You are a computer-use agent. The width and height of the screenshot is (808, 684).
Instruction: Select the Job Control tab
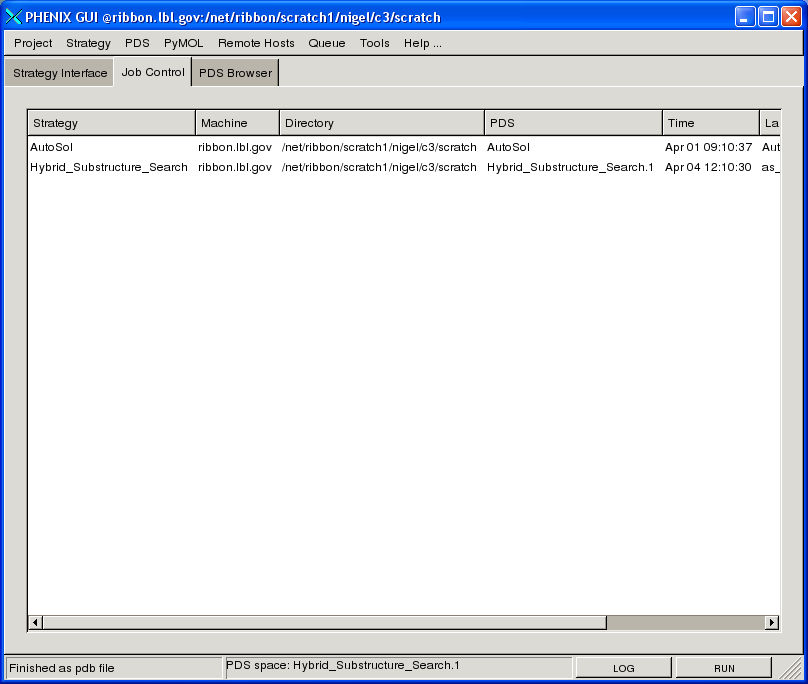point(153,72)
